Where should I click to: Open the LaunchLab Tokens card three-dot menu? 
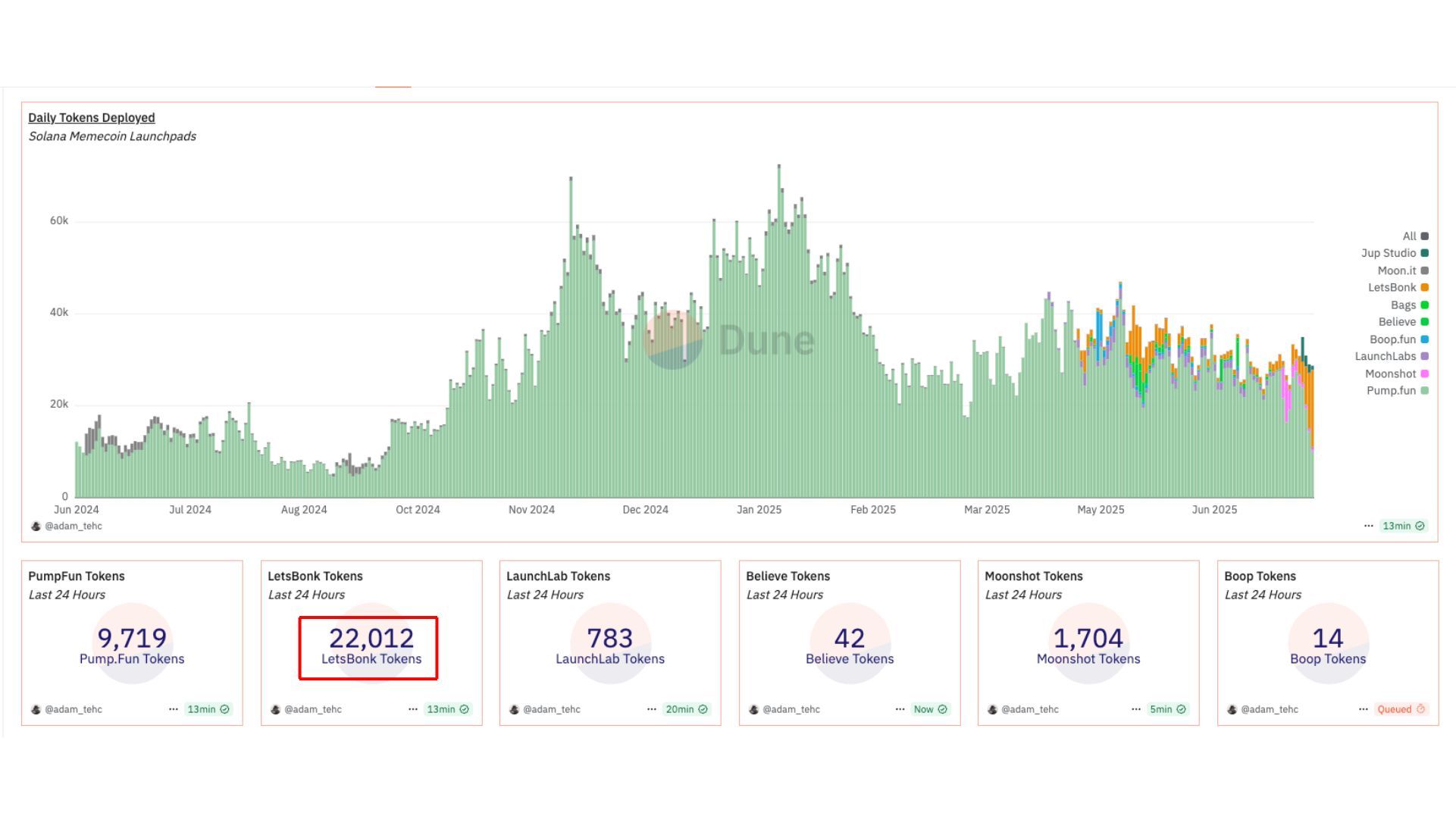(652, 709)
